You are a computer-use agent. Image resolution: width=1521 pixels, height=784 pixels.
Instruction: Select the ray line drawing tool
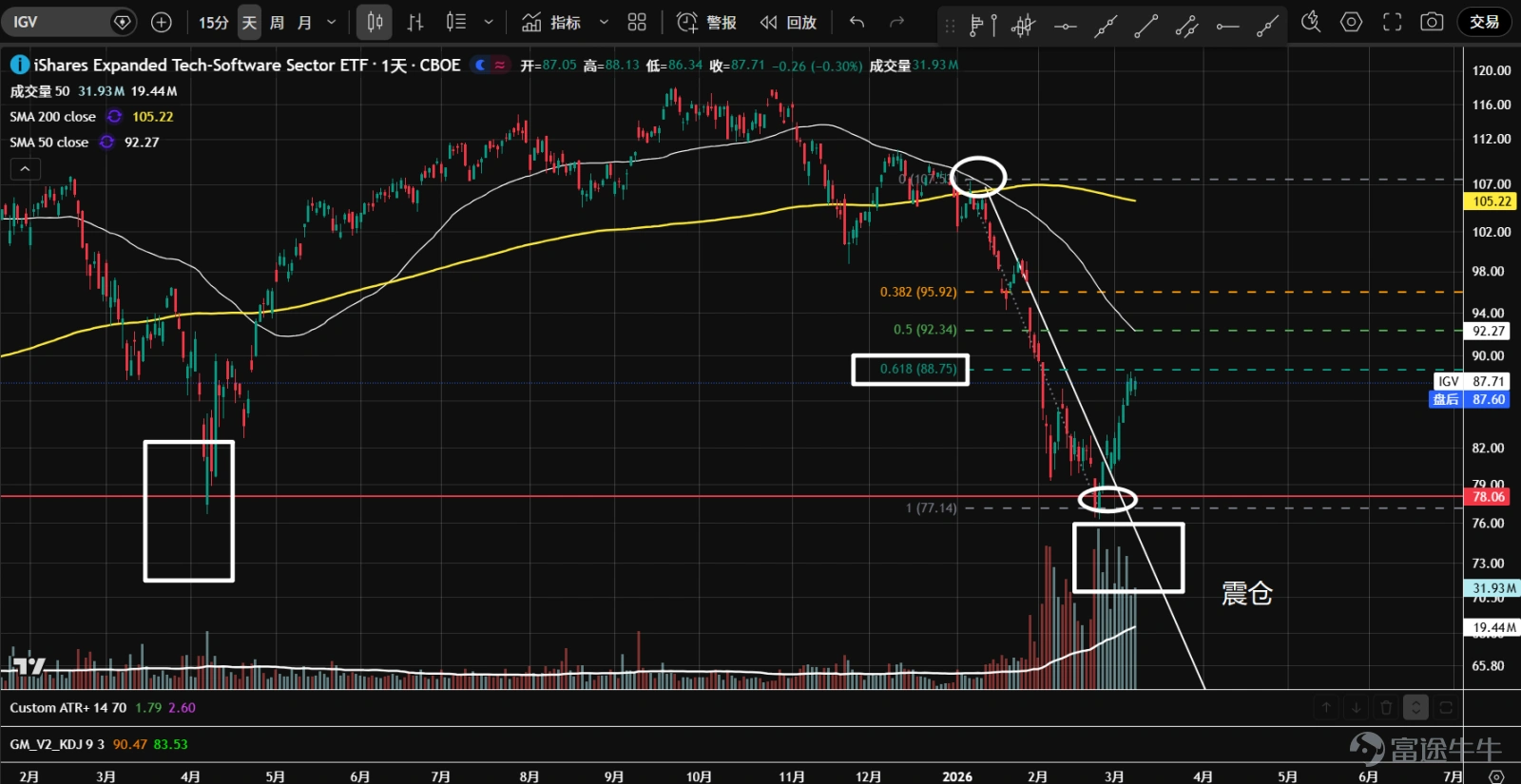(1268, 27)
